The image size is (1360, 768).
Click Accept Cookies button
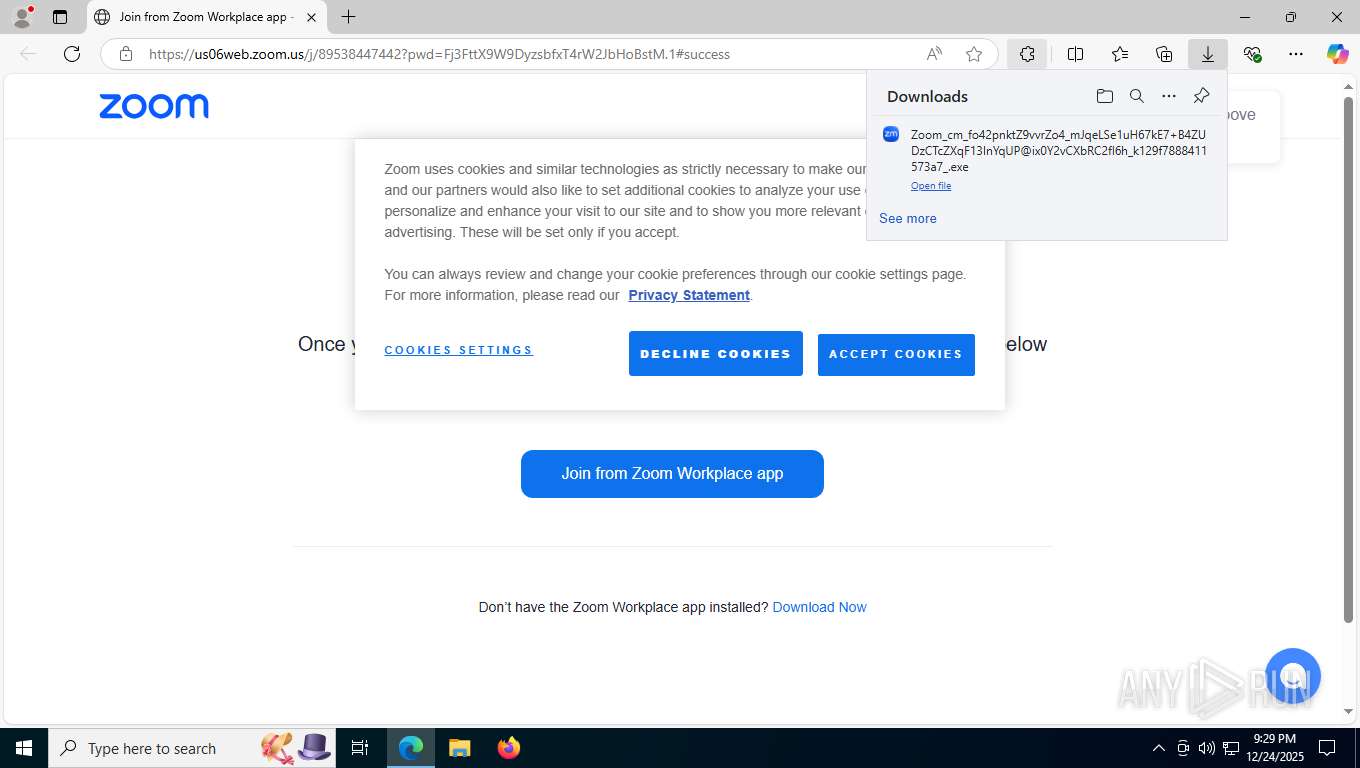[x=896, y=354]
